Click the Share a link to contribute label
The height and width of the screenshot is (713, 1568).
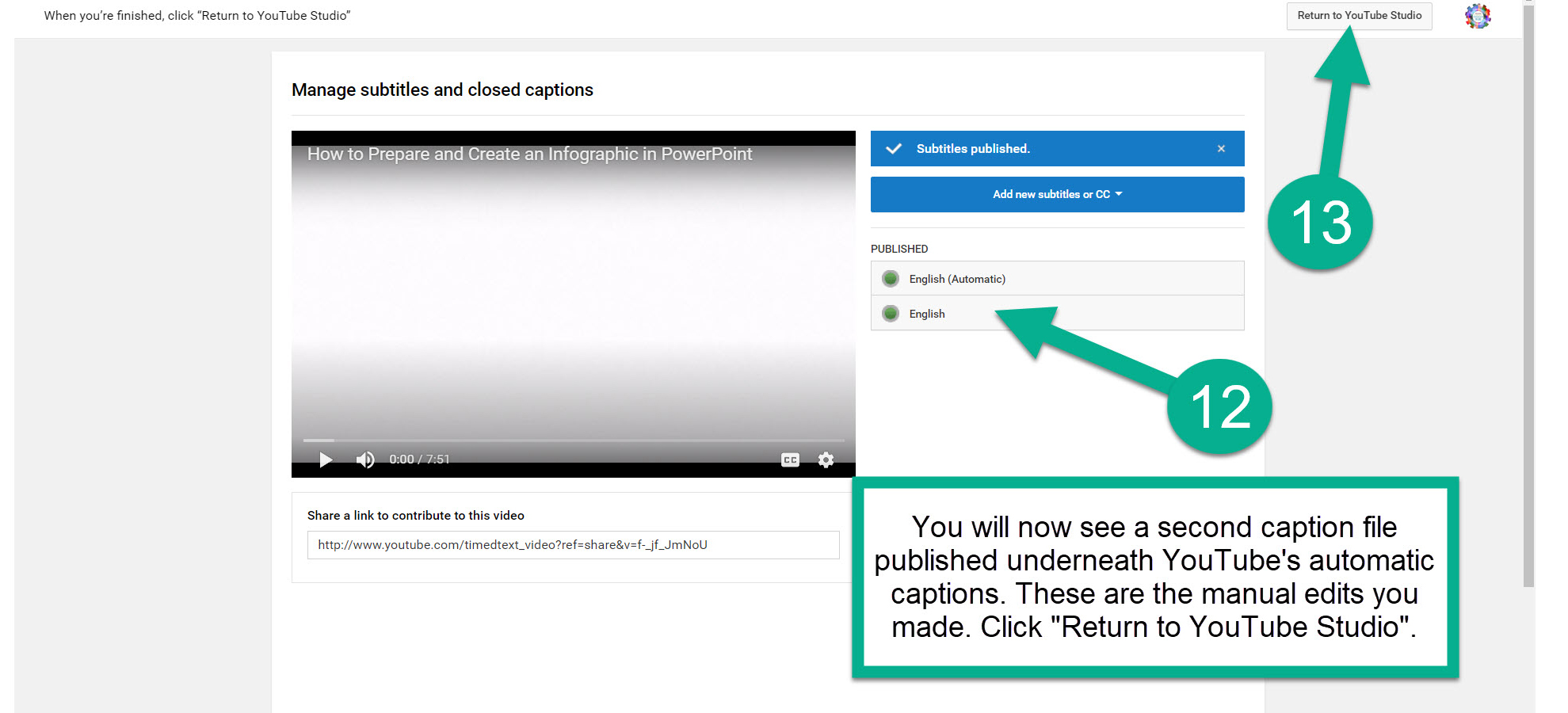pyautogui.click(x=416, y=515)
